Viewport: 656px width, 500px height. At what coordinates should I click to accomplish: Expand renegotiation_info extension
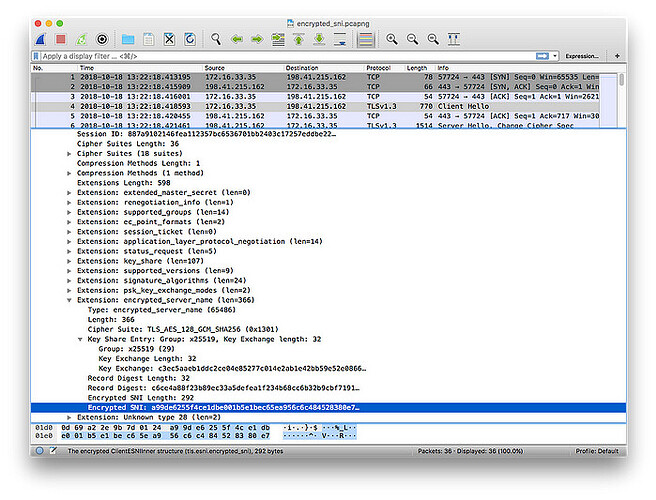[x=69, y=203]
